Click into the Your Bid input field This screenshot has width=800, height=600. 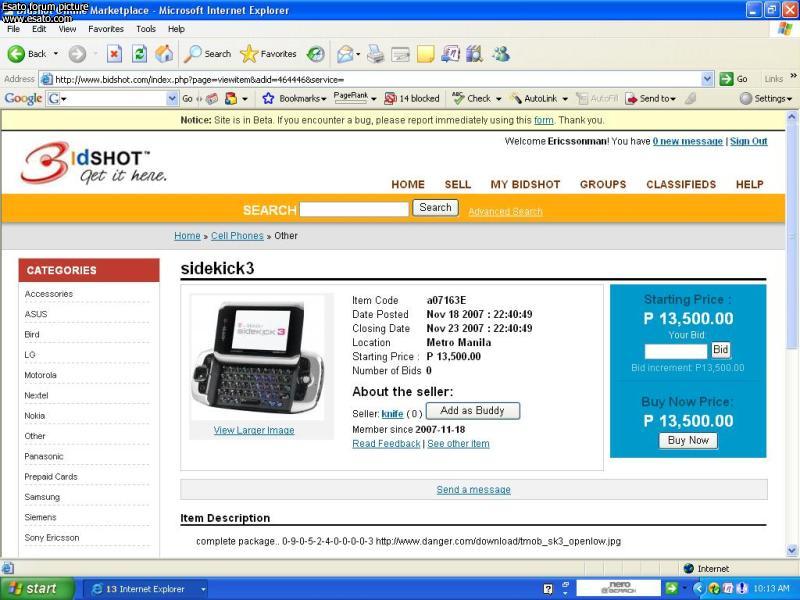pyautogui.click(x=676, y=351)
